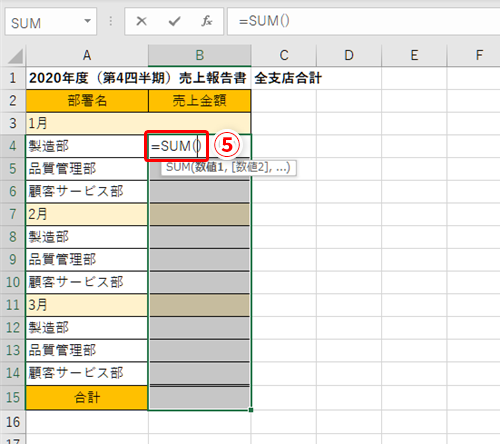Select row 2 header
This screenshot has height=444, width=500.
(13, 101)
